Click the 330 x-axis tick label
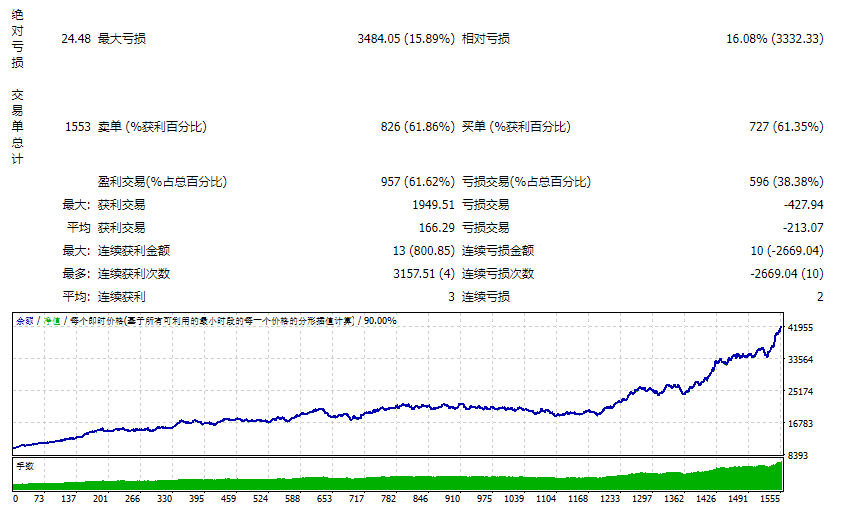 (164, 498)
